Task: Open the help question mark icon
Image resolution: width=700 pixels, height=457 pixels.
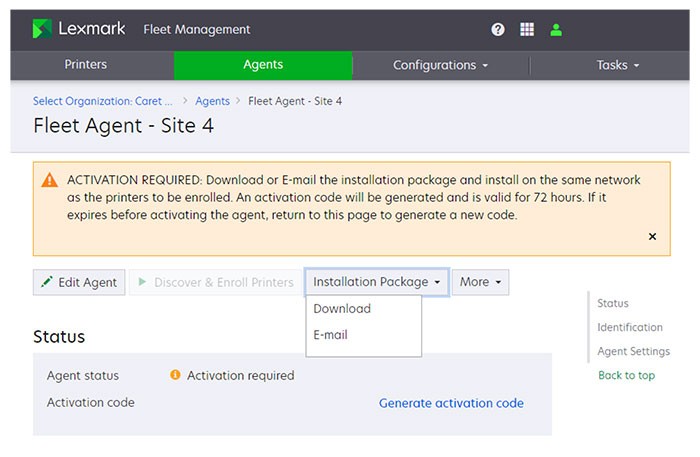Action: tap(498, 30)
